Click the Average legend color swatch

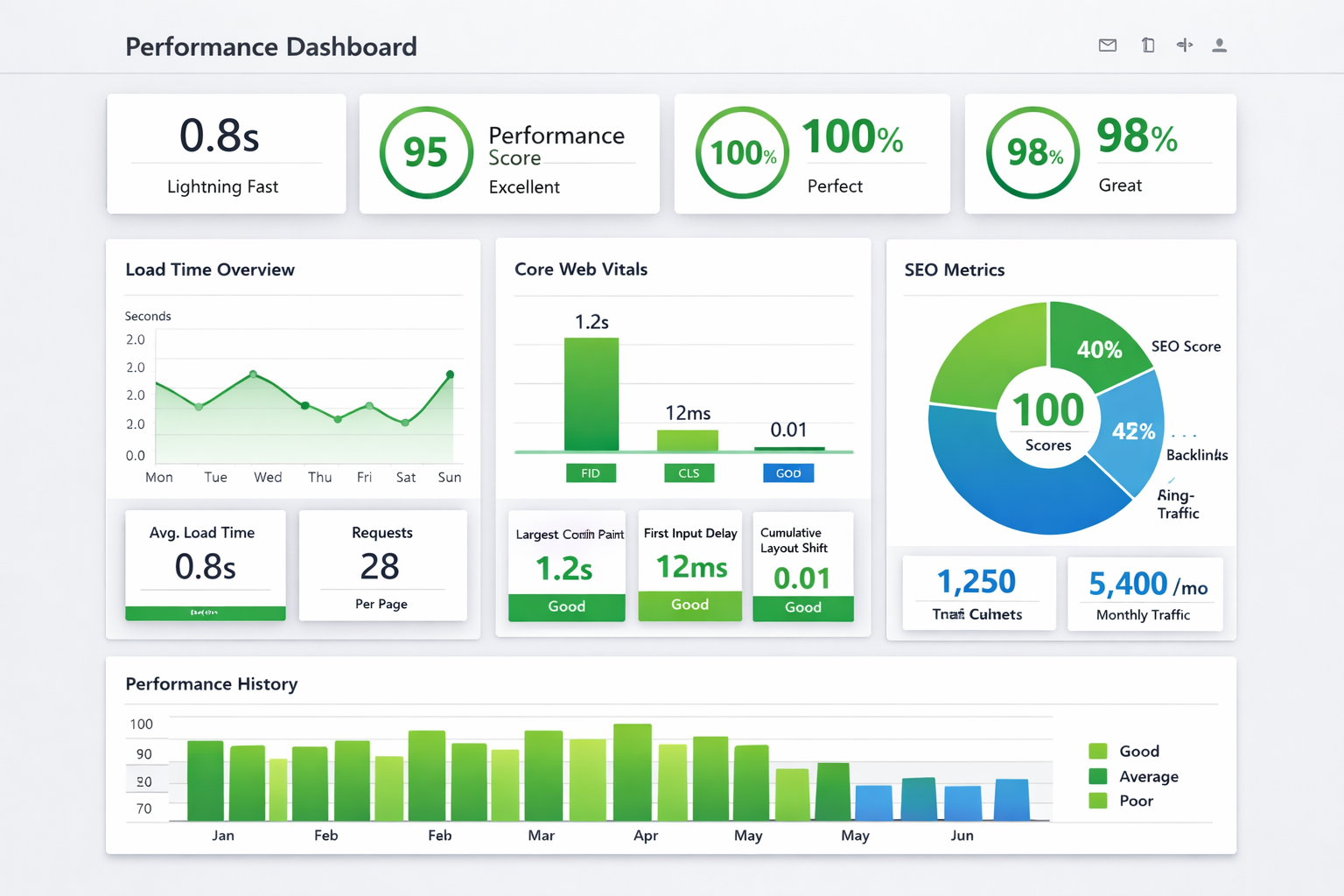pyautogui.click(x=1098, y=776)
